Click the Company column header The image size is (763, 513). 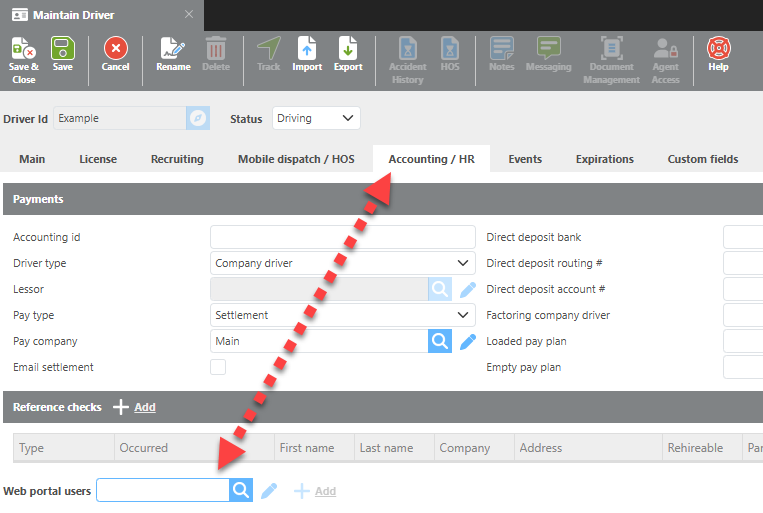click(x=474, y=447)
